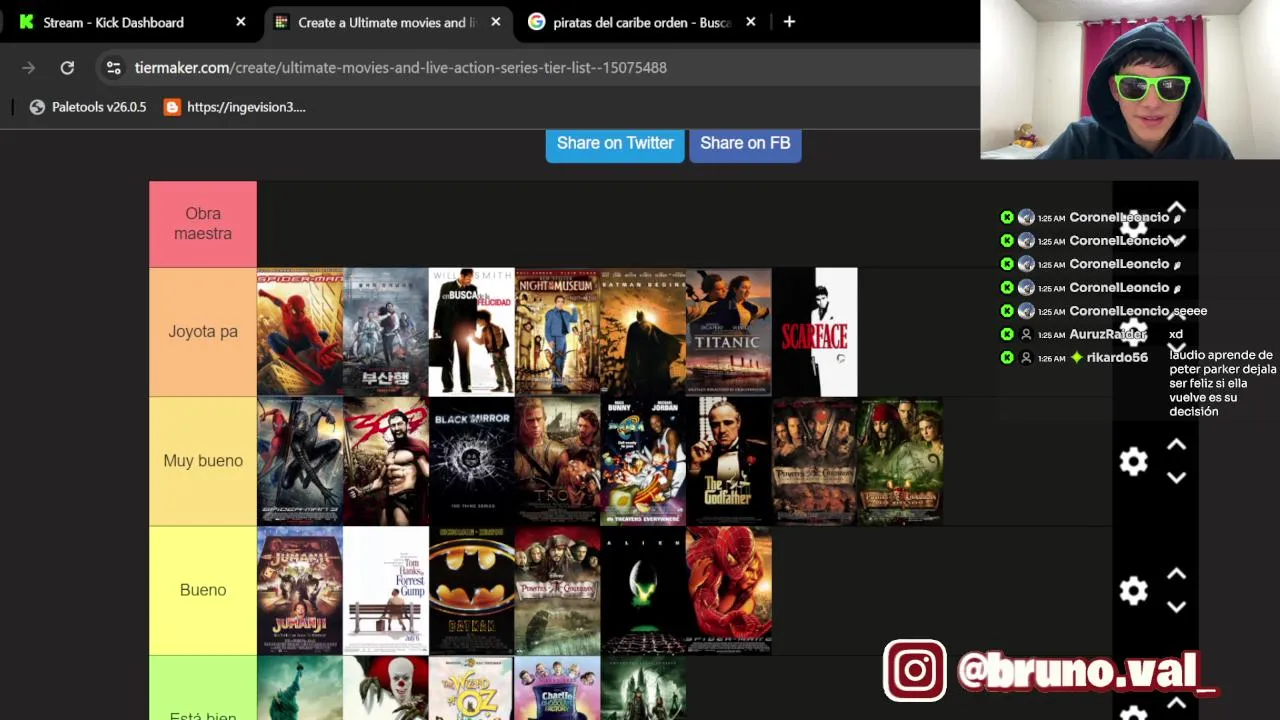The image size is (1280, 720).
Task: Move Muy bueno row down
Action: [x=1176, y=477]
